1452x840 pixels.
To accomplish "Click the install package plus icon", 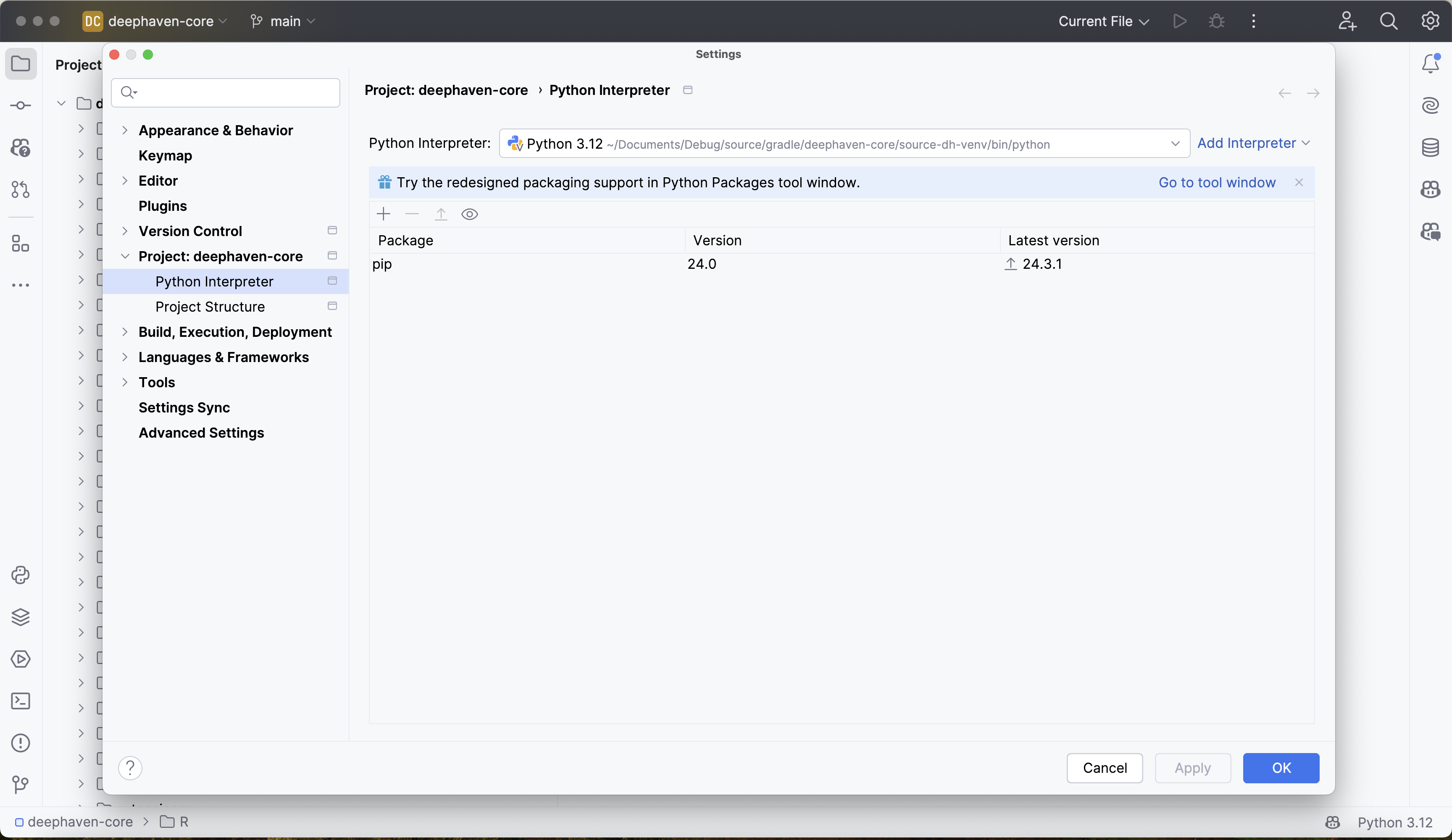I will pyautogui.click(x=383, y=214).
